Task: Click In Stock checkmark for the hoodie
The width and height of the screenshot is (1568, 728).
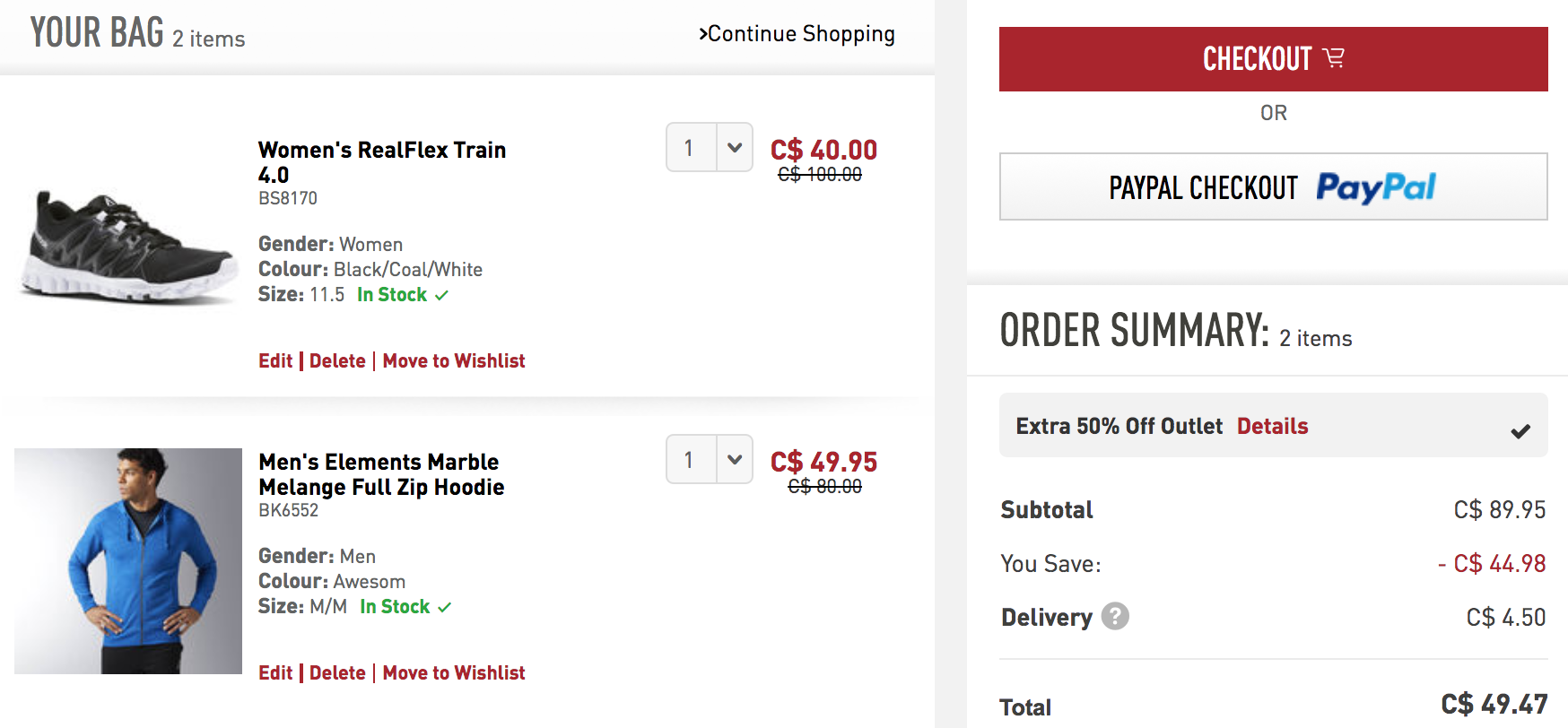Action: coord(444,607)
